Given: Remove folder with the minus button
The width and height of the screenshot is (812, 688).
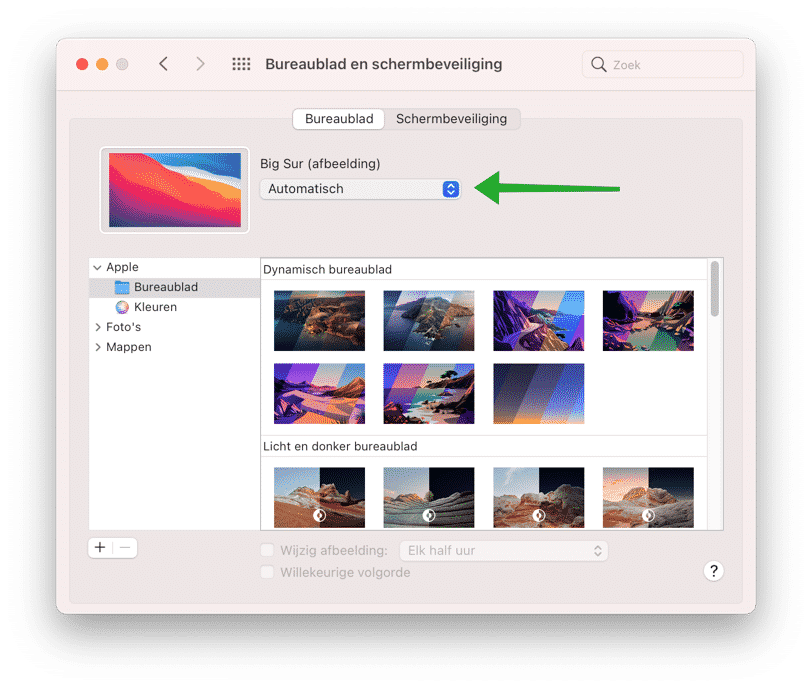Looking at the screenshot, I should 125,548.
